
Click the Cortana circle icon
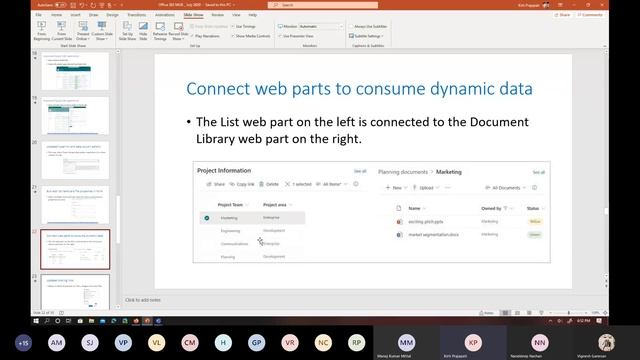(x=58, y=321)
